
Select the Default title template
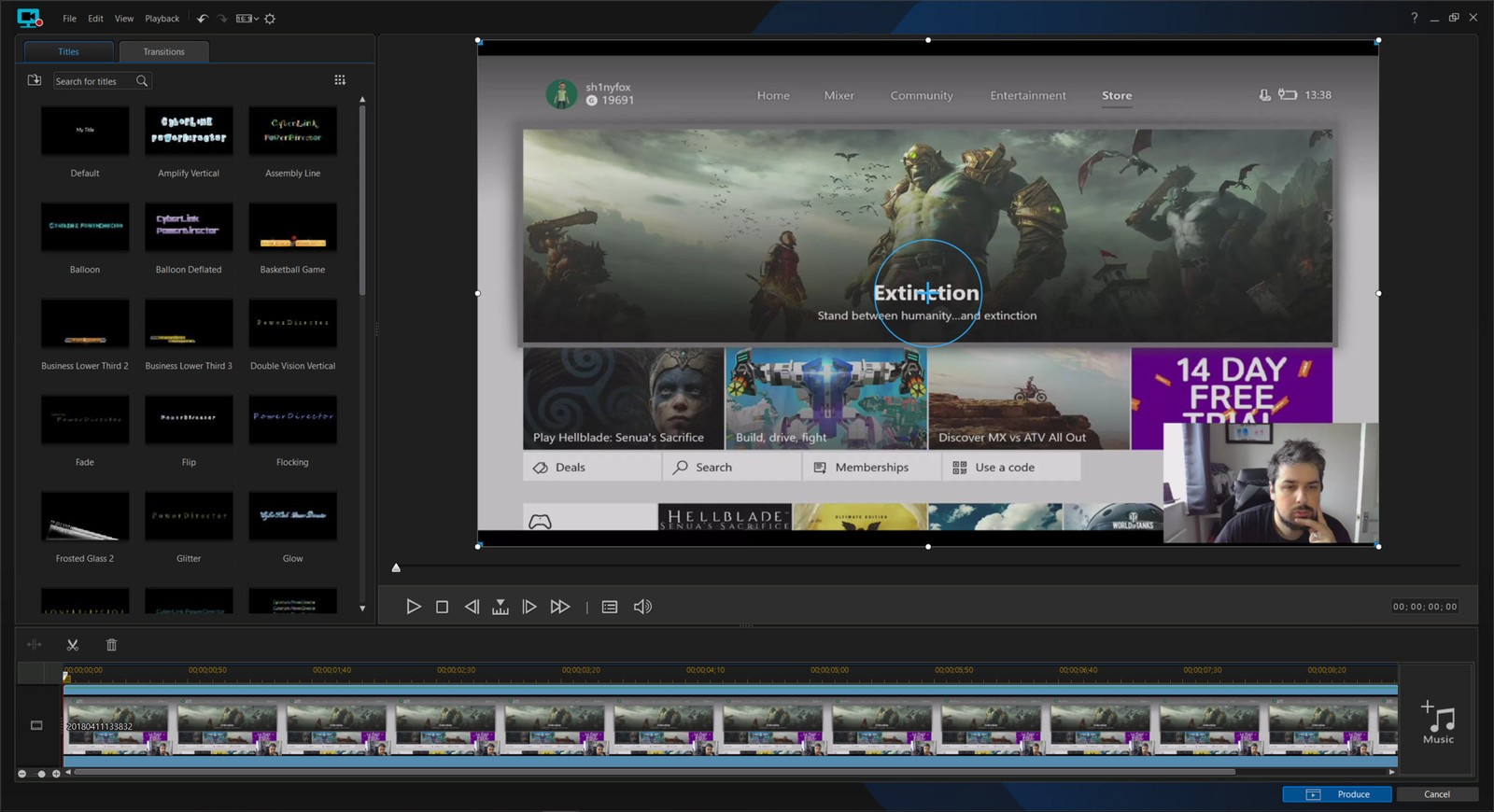85,141
